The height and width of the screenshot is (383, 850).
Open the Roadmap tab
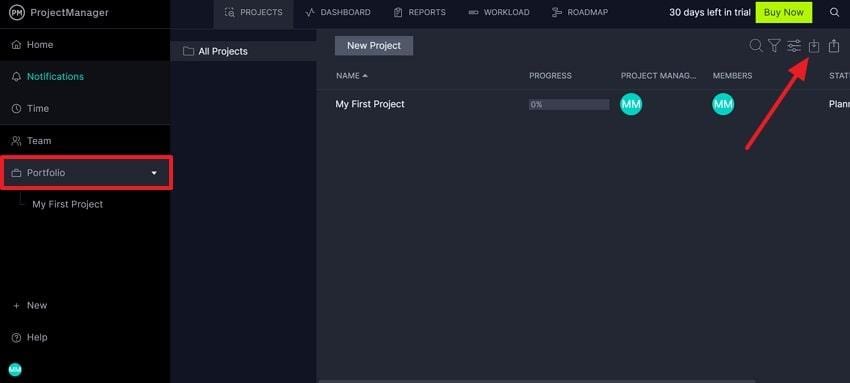(579, 12)
